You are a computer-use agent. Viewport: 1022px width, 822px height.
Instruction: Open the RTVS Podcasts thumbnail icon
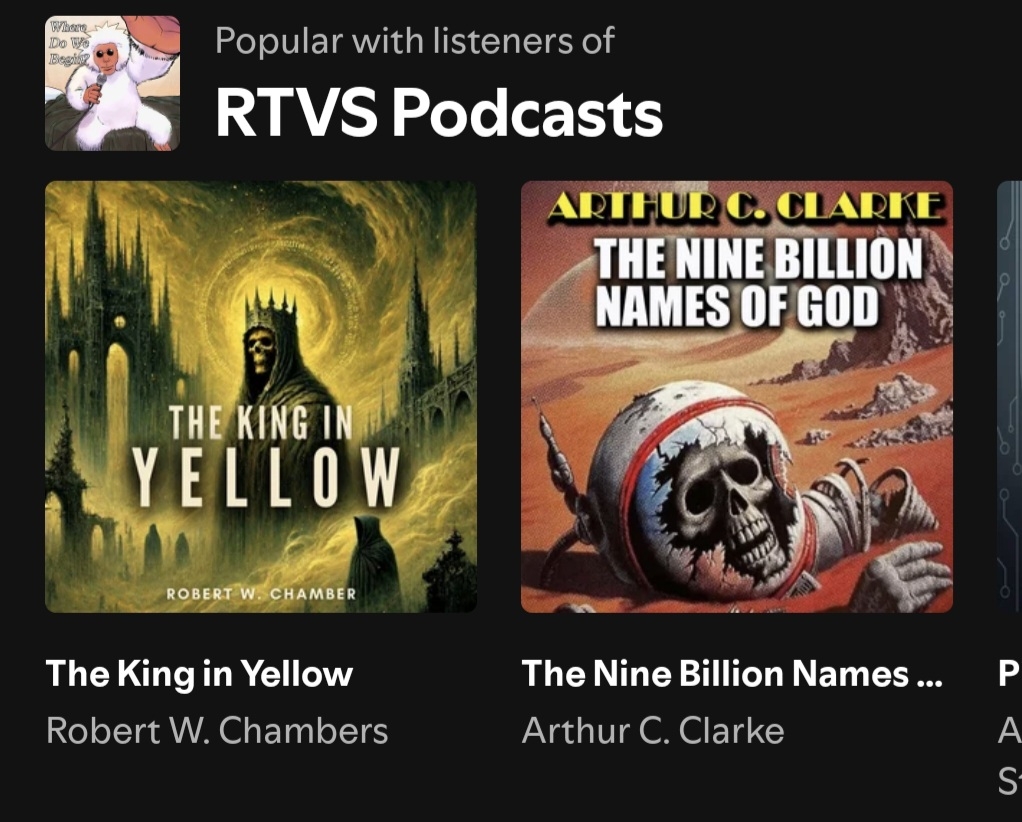point(112,83)
